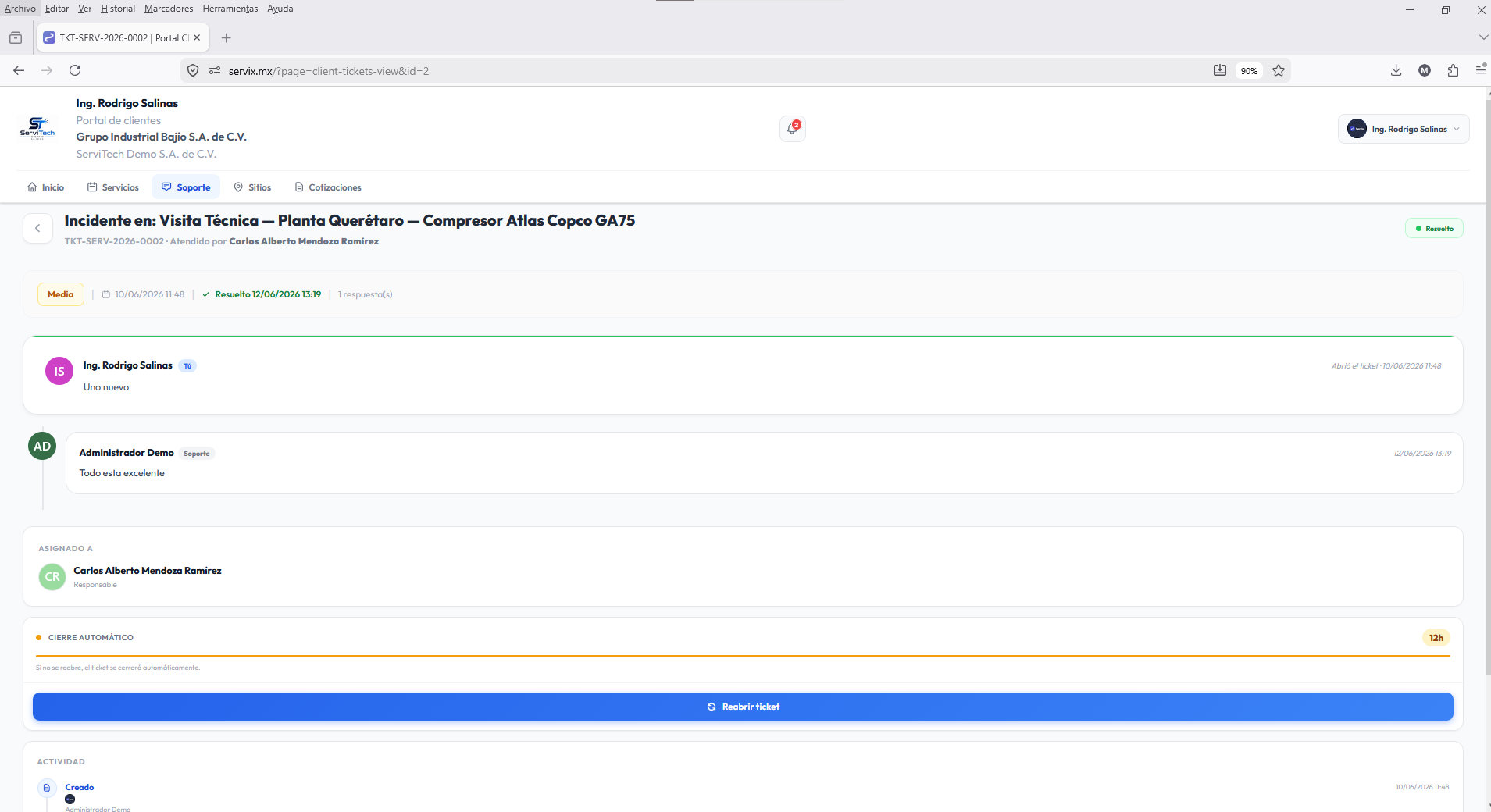This screenshot has width=1491, height=812.
Task: Click the back arrow beside ticket title
Action: coord(37,229)
